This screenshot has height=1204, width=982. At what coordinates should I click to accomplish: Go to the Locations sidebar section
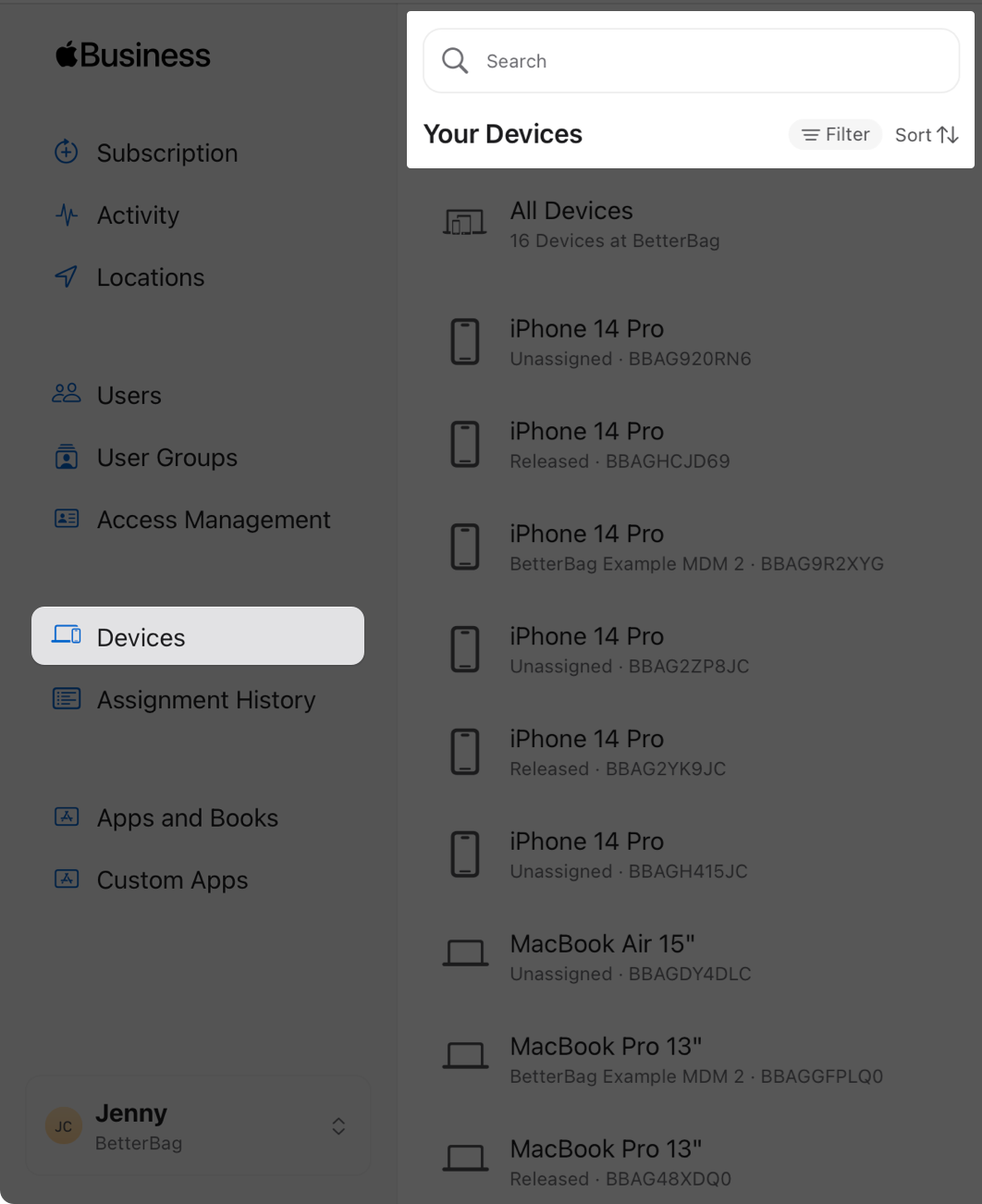tap(151, 277)
